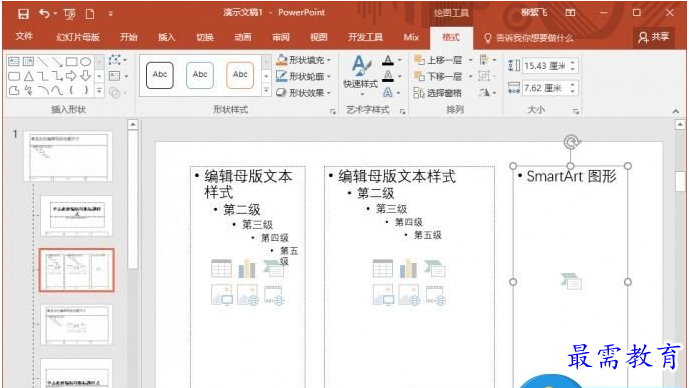Screen dimensions: 689x388
Task: Apply the black outline Abc shape style
Action: (160, 75)
